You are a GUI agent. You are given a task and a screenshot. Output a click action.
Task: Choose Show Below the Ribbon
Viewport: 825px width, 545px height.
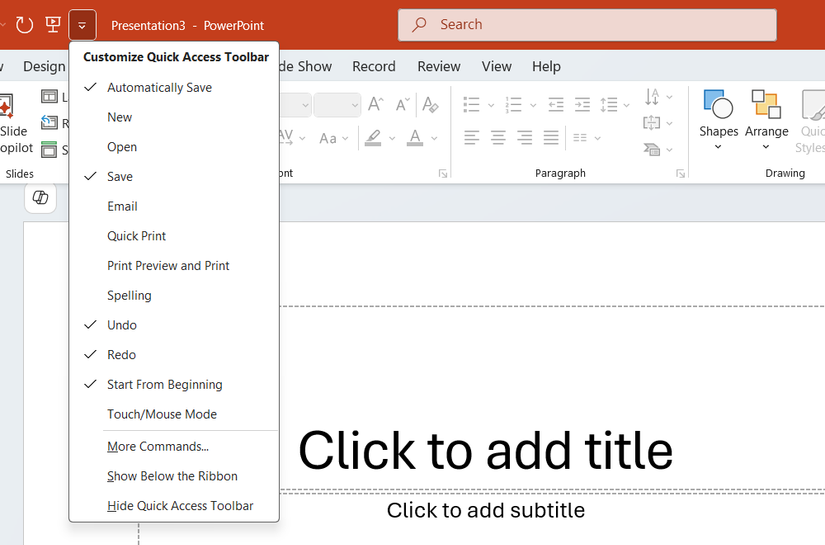pos(172,476)
